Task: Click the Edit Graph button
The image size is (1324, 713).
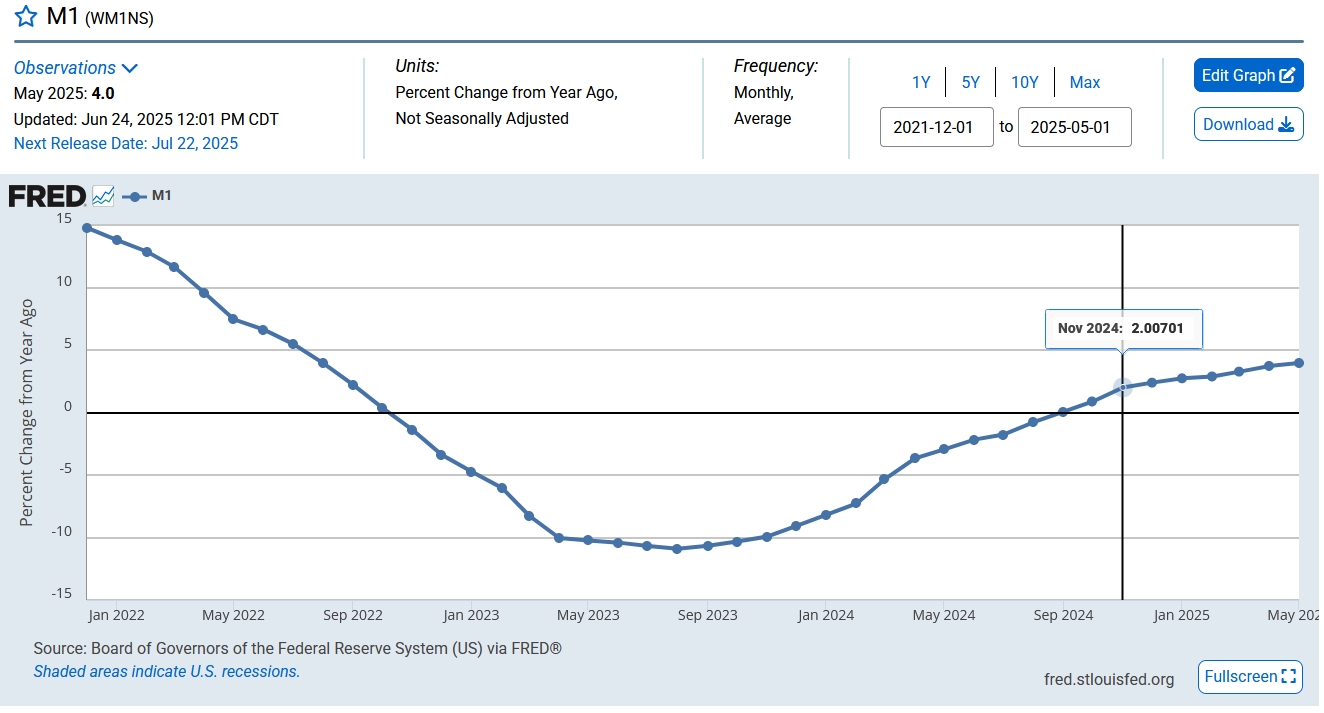Action: point(1248,75)
